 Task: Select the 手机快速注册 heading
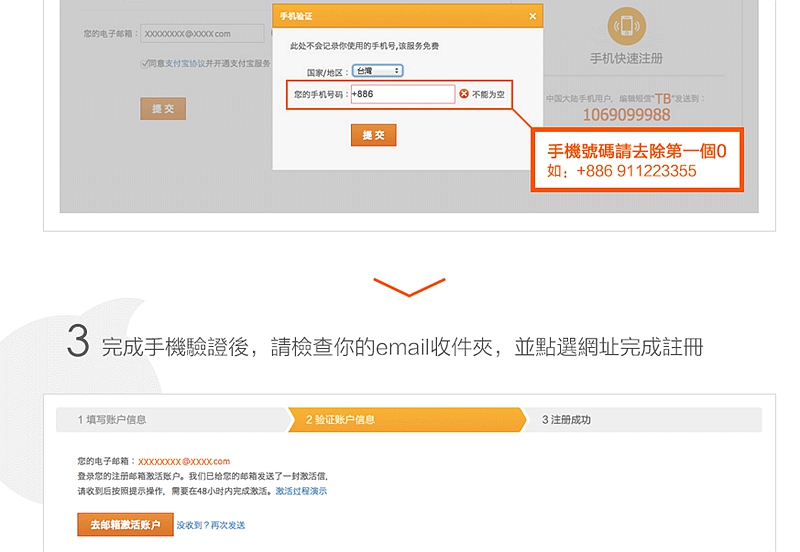tap(627, 59)
